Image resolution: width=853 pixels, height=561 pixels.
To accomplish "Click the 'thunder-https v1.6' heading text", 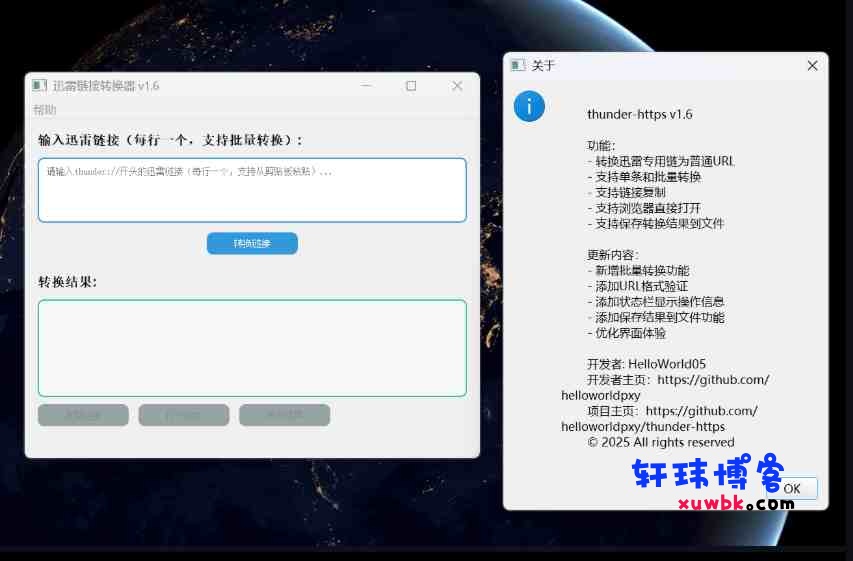I will 640,114.
